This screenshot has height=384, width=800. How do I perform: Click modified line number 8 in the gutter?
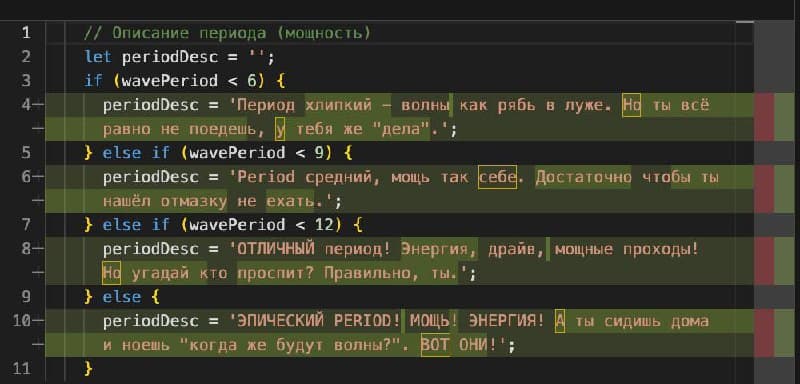click(26, 249)
